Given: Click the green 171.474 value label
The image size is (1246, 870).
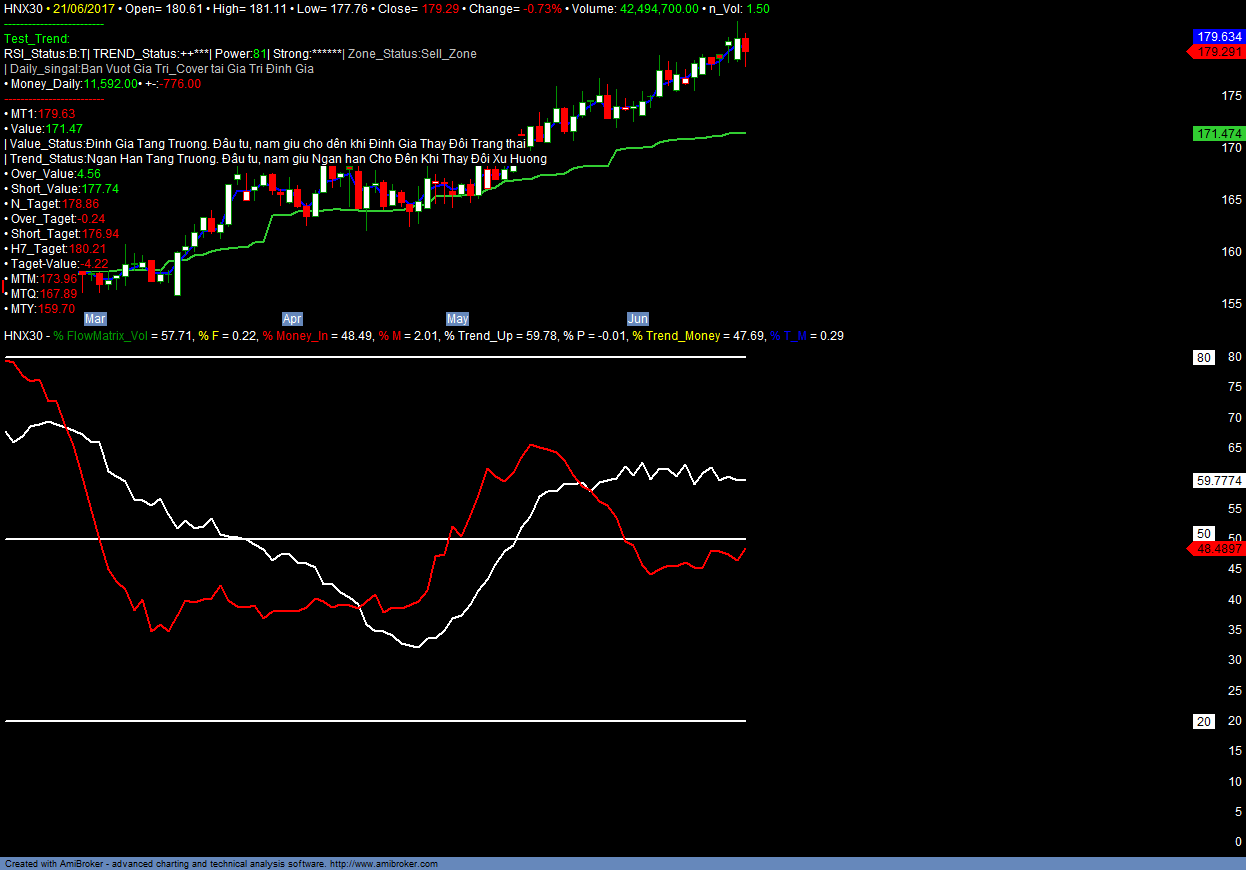Looking at the screenshot, I should pyautogui.click(x=1218, y=134).
